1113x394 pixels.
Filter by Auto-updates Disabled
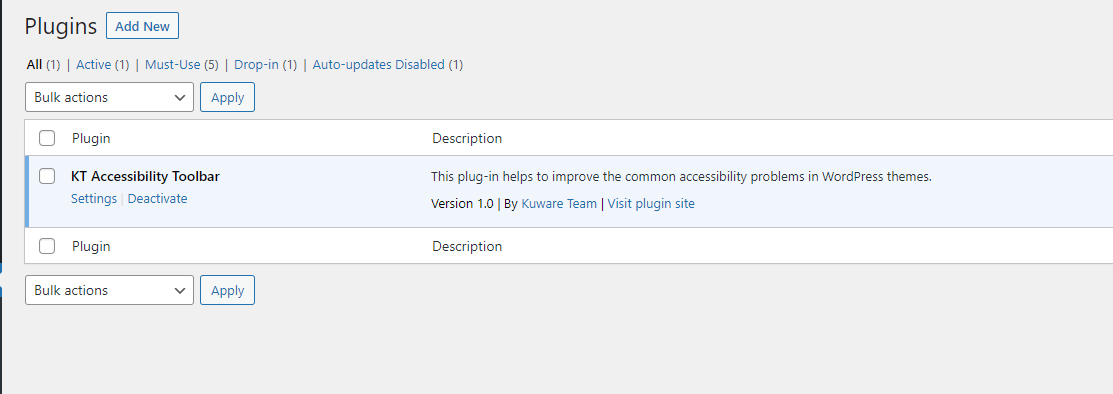(x=378, y=65)
